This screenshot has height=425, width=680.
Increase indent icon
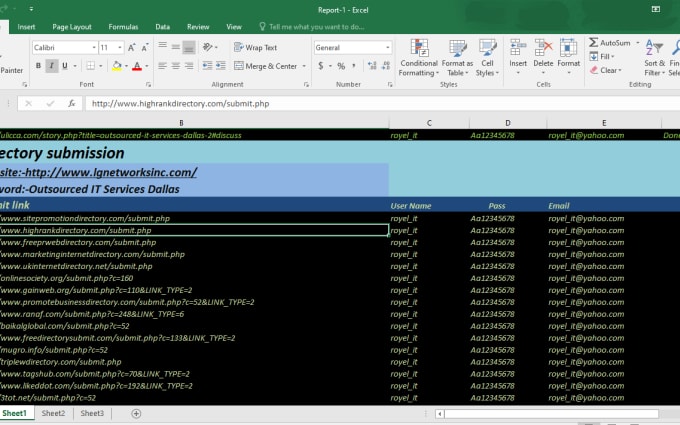pos(221,66)
